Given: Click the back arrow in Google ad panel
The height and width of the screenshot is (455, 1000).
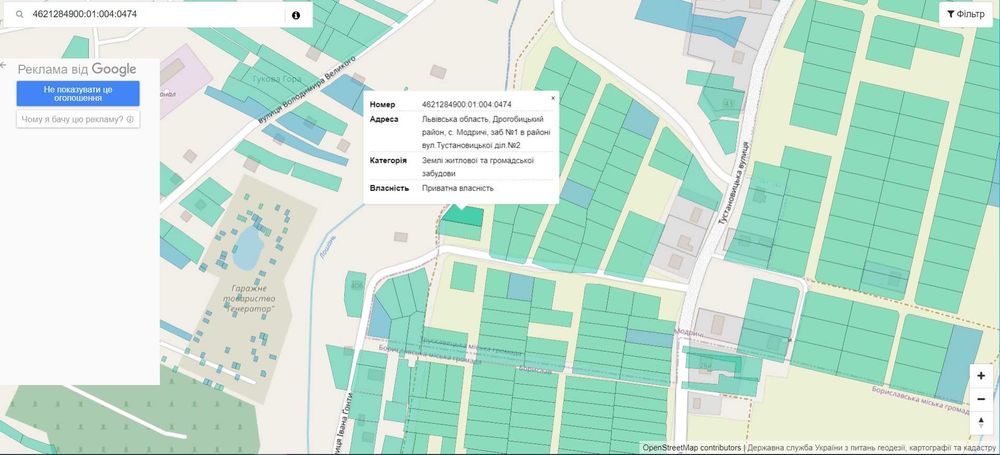Looking at the screenshot, I should 3,65.
